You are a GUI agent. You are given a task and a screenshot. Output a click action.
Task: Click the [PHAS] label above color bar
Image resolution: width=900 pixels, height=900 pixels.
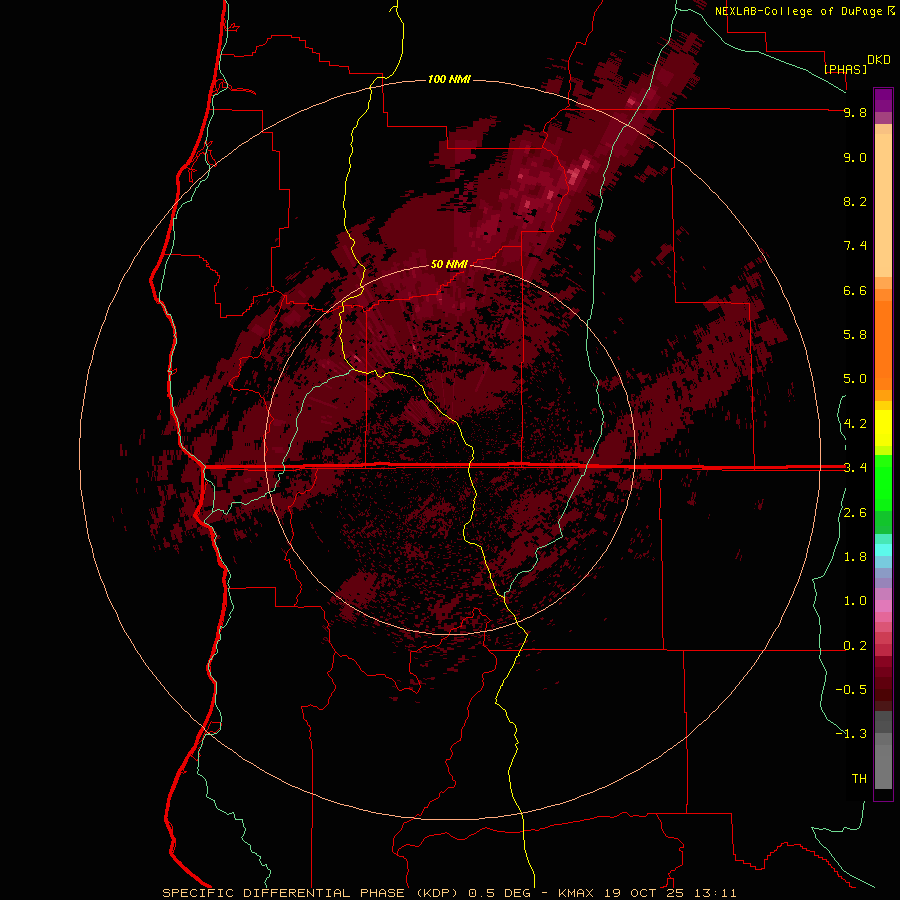[845, 69]
